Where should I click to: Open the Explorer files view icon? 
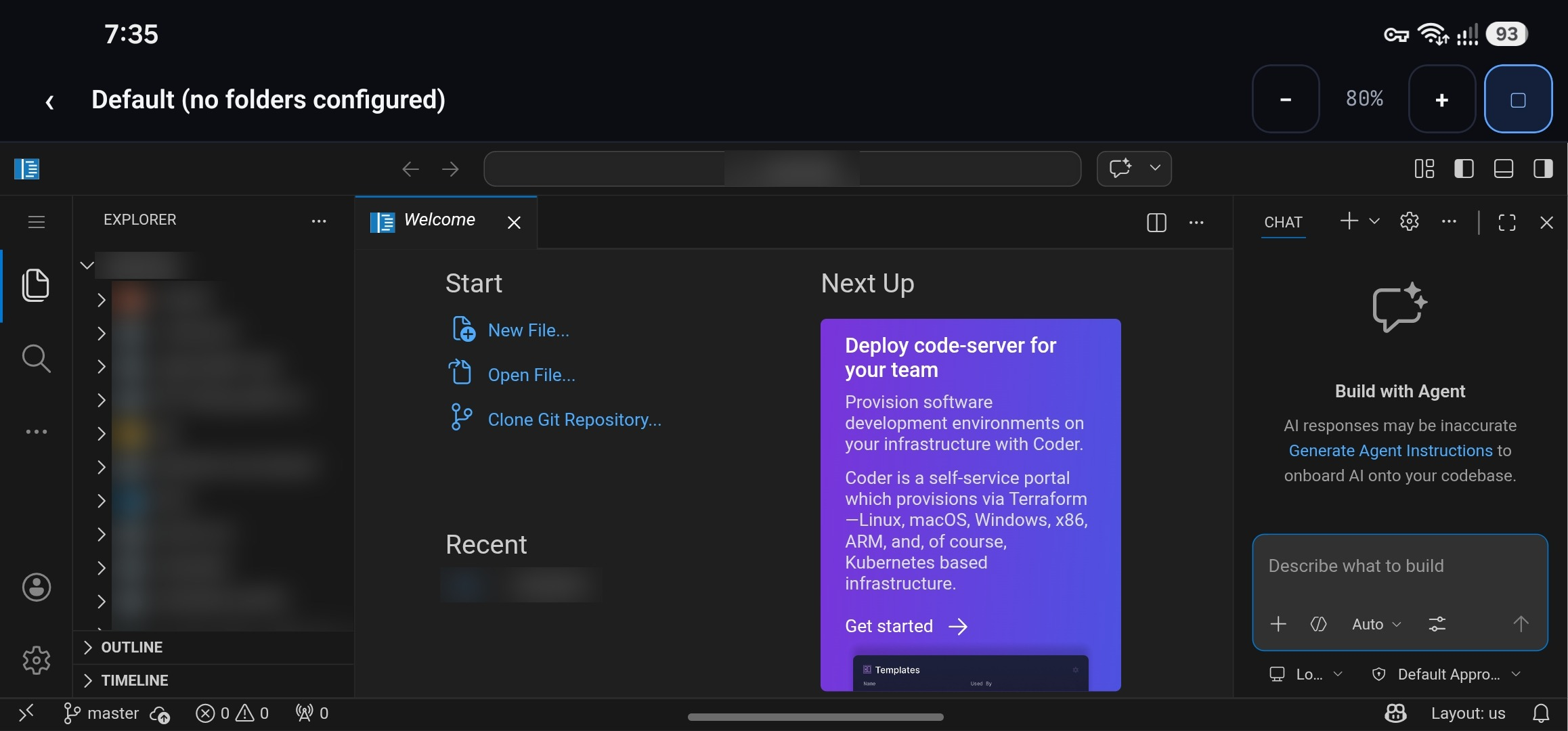36,285
